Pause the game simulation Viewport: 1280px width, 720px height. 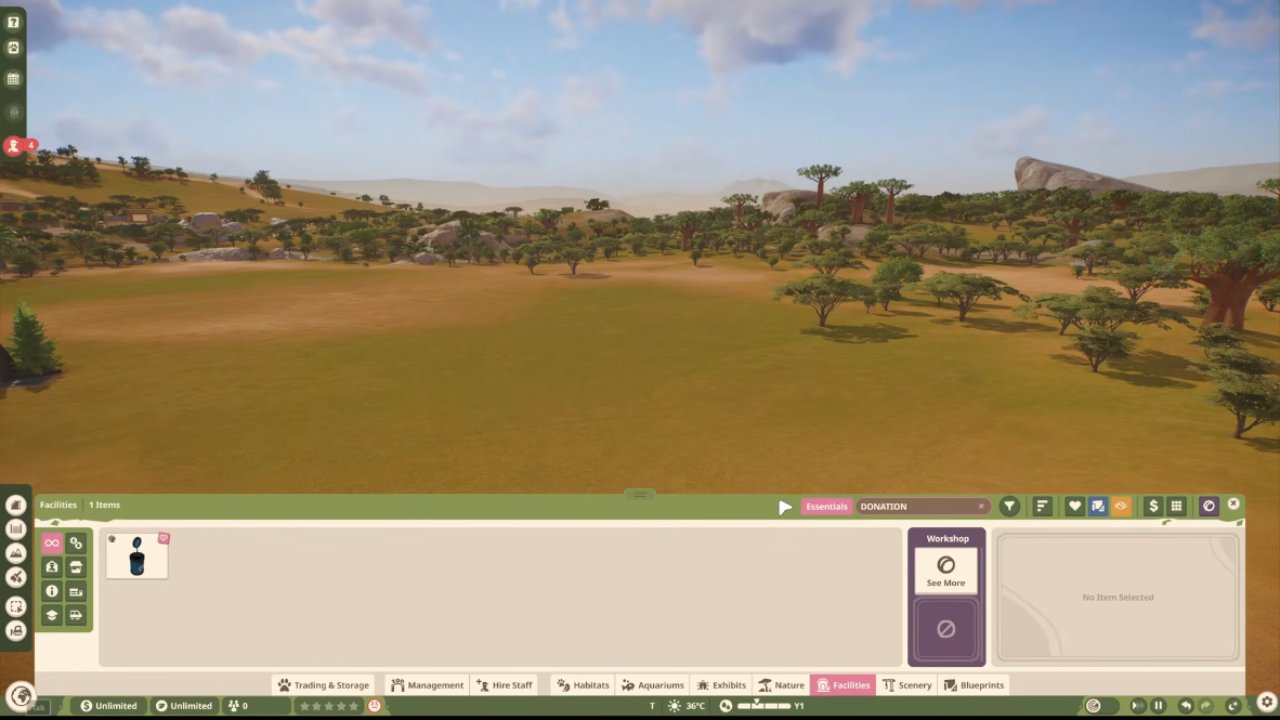pos(1158,705)
